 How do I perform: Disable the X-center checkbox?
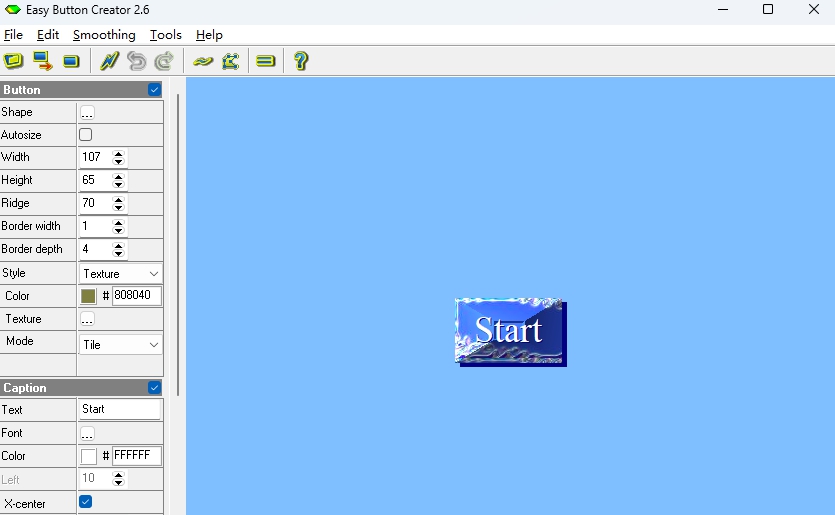[85, 502]
